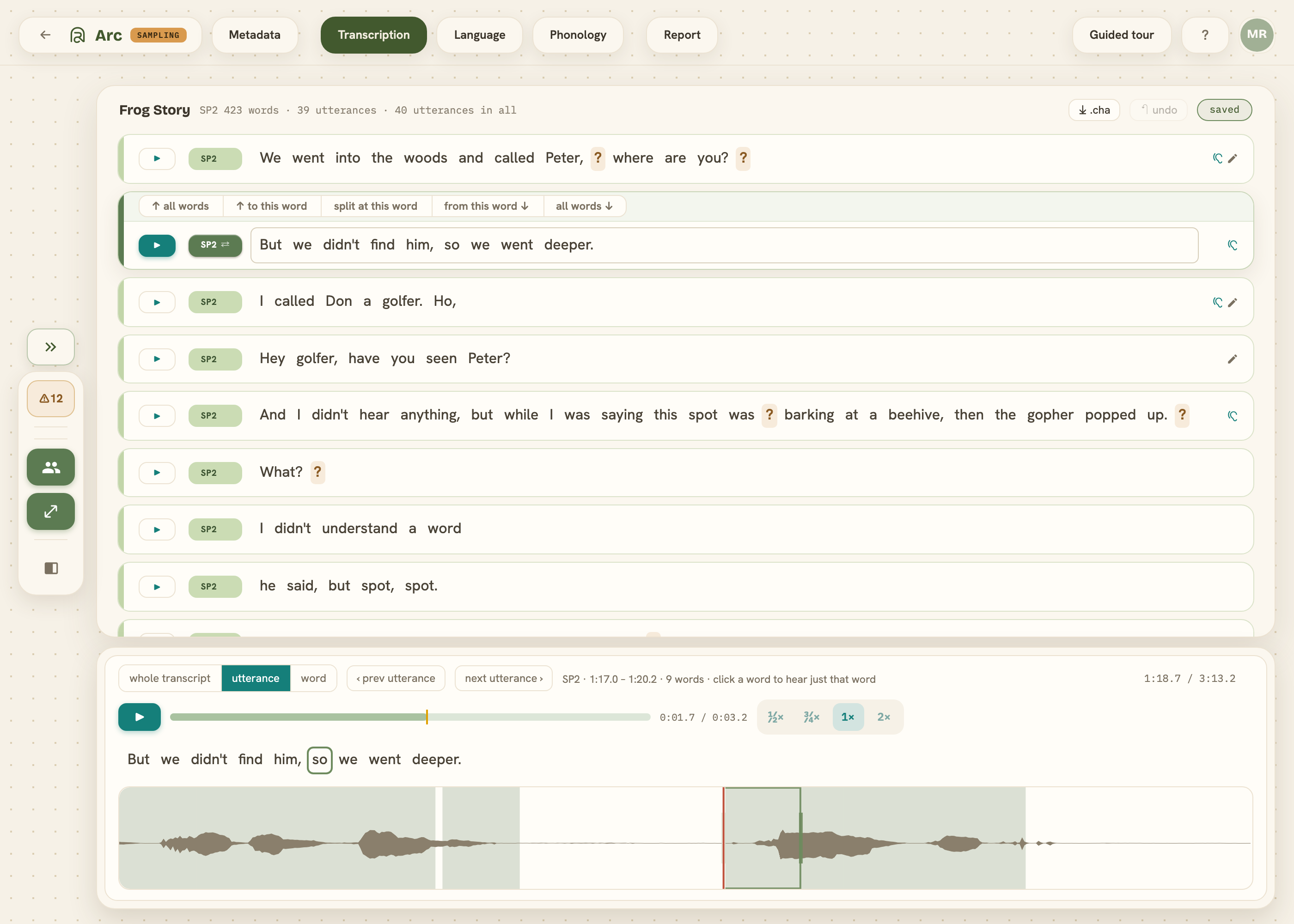This screenshot has width=1294, height=924.
Task: Set playback speed to ½×
Action: pyautogui.click(x=775, y=717)
